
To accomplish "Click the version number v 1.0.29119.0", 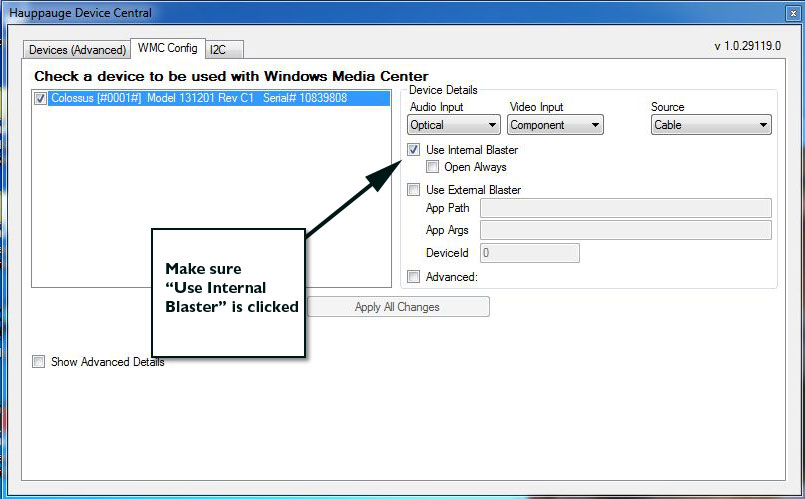I will click(x=746, y=47).
